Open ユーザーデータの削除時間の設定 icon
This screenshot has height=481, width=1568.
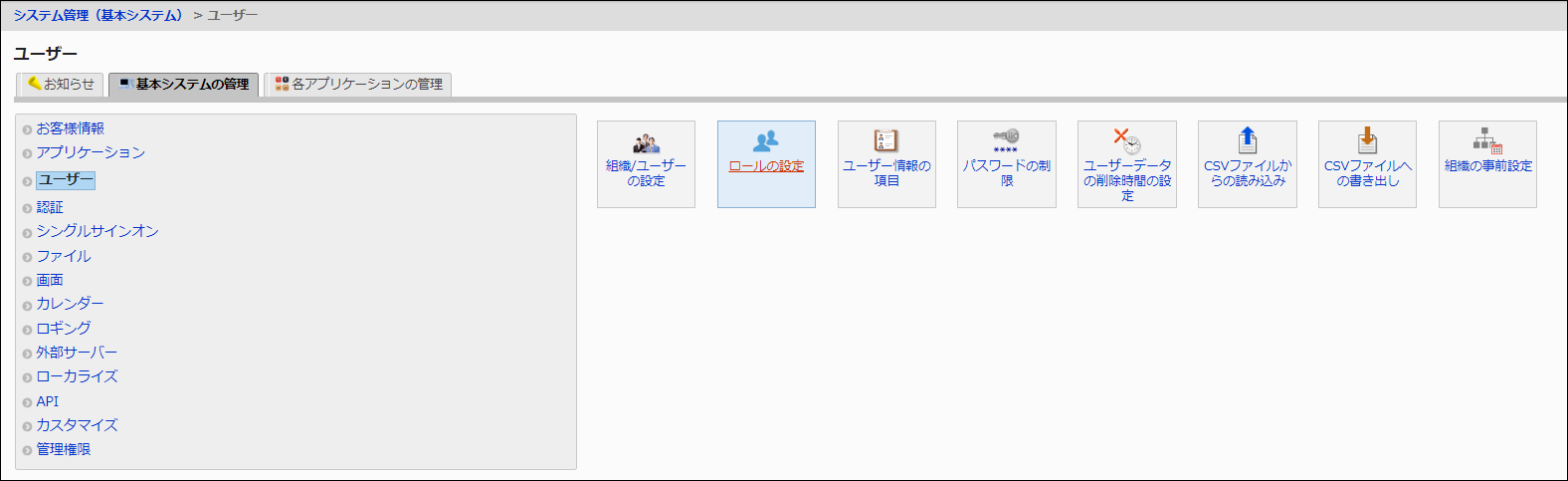pos(1126,140)
